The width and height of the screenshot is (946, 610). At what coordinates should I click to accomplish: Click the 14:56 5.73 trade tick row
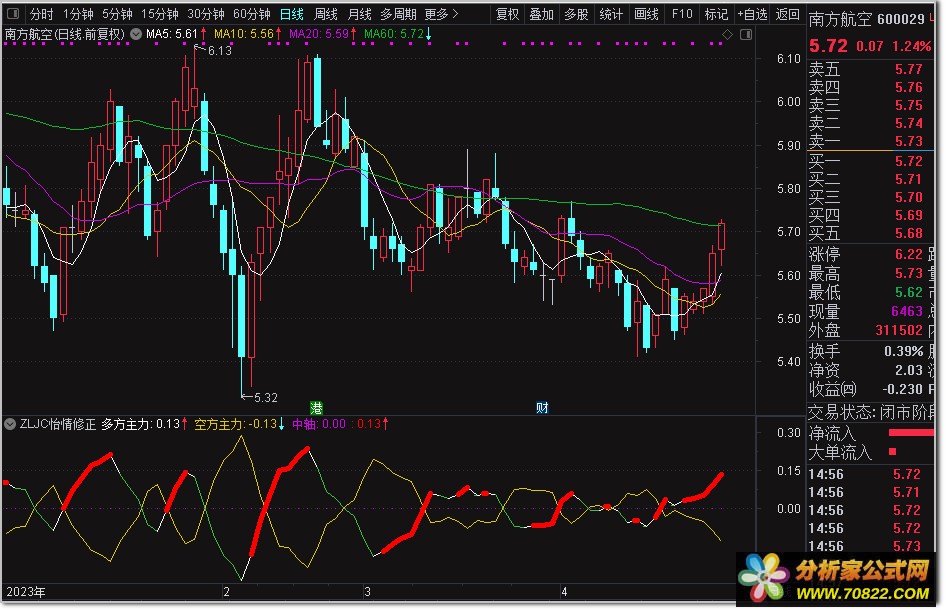865,546
